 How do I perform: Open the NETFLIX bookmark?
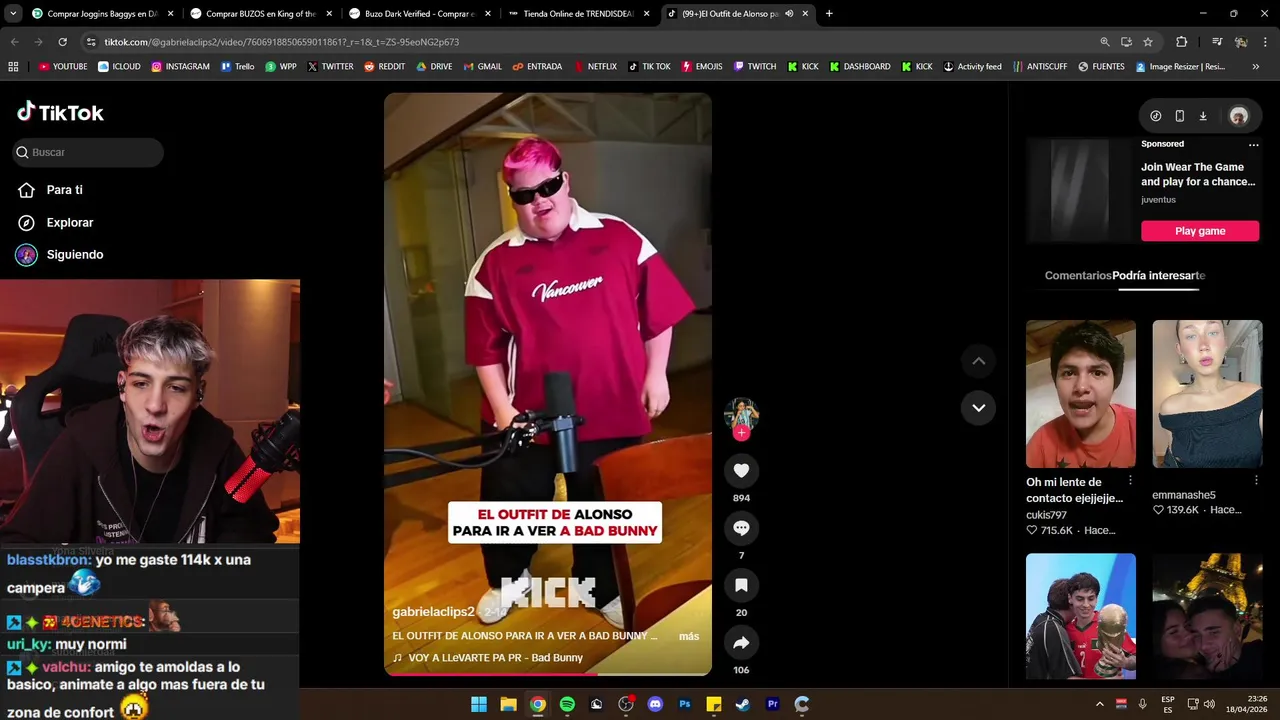pos(595,67)
